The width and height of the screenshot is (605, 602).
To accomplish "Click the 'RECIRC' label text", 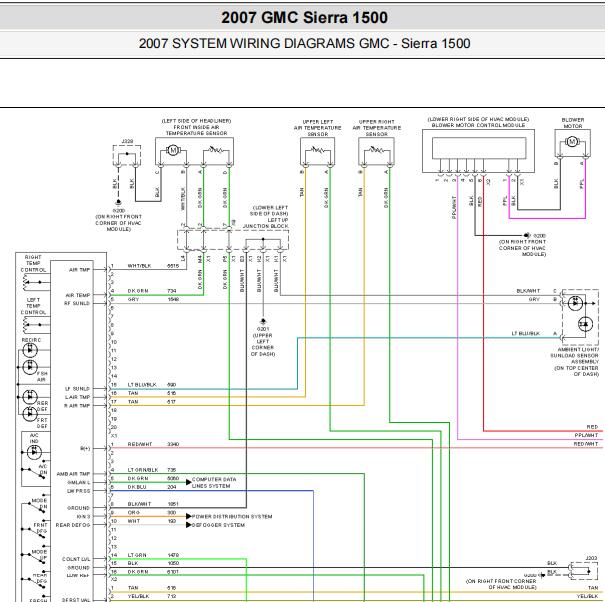I will coord(31,340).
